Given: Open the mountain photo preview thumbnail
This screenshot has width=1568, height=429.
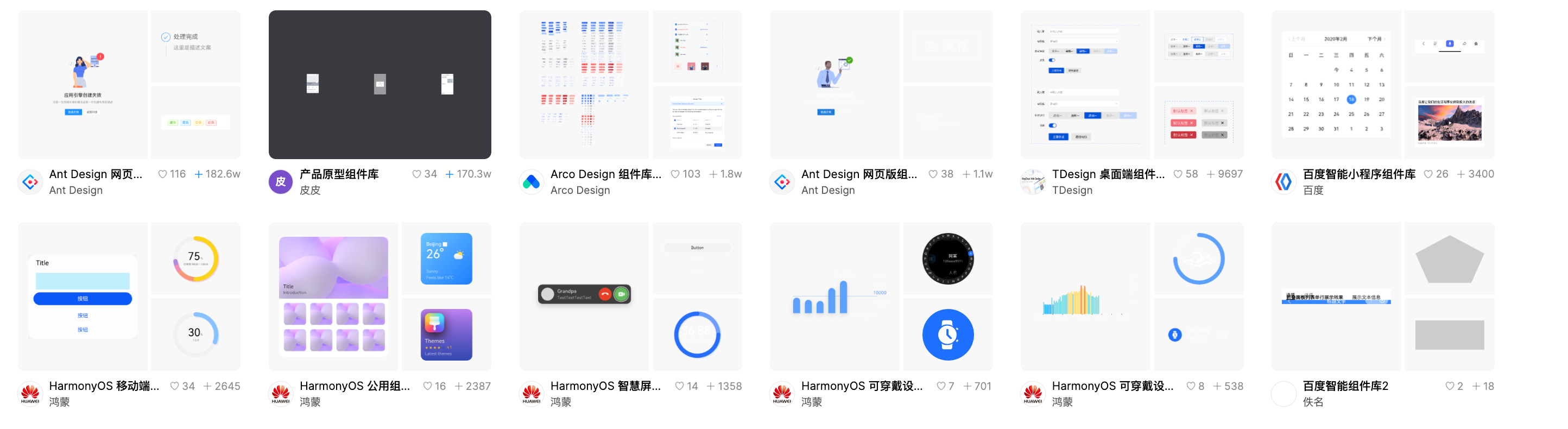Looking at the screenshot, I should click(x=1449, y=122).
